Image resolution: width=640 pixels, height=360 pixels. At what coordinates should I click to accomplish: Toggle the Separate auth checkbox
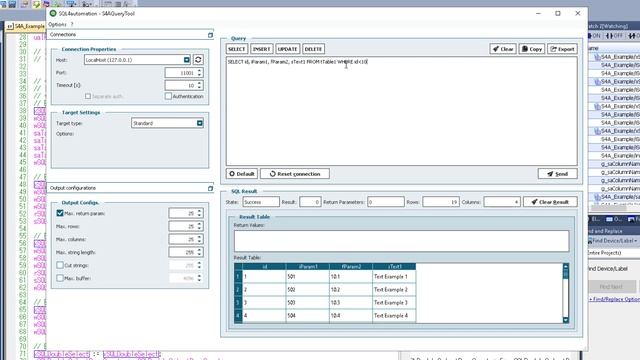88,96
